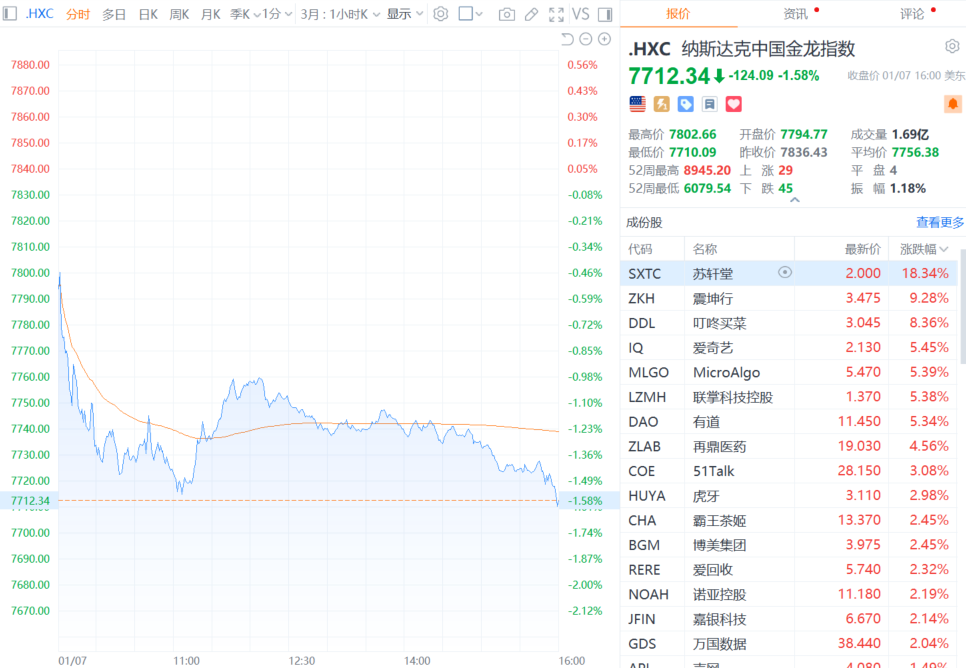Click the .HXC symbol in toolbar
The width and height of the screenshot is (966, 668).
click(x=39, y=14)
